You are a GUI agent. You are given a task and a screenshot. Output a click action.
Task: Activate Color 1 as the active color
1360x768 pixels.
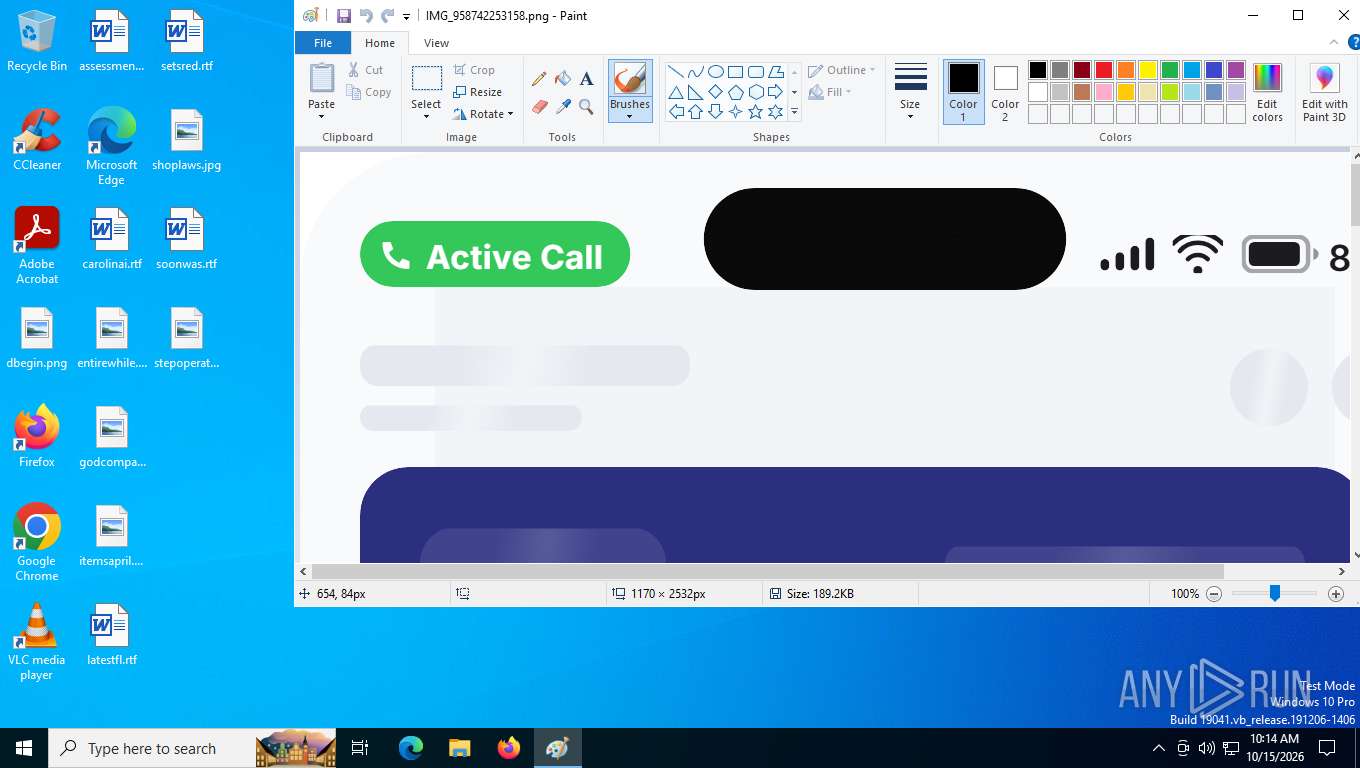963,92
